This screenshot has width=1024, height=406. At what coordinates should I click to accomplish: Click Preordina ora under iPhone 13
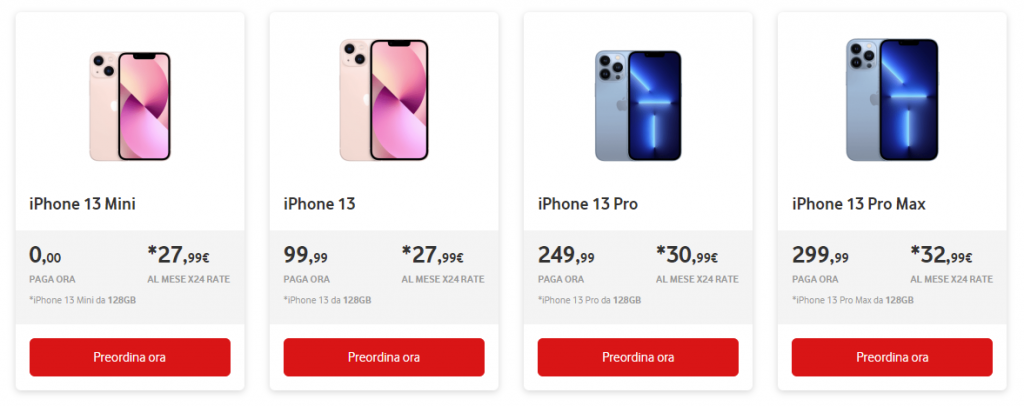click(x=384, y=357)
